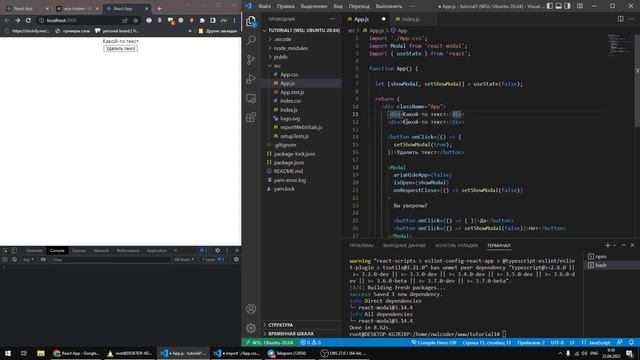Click the new terminal plus icon
640x360 pixels.
[607, 245]
